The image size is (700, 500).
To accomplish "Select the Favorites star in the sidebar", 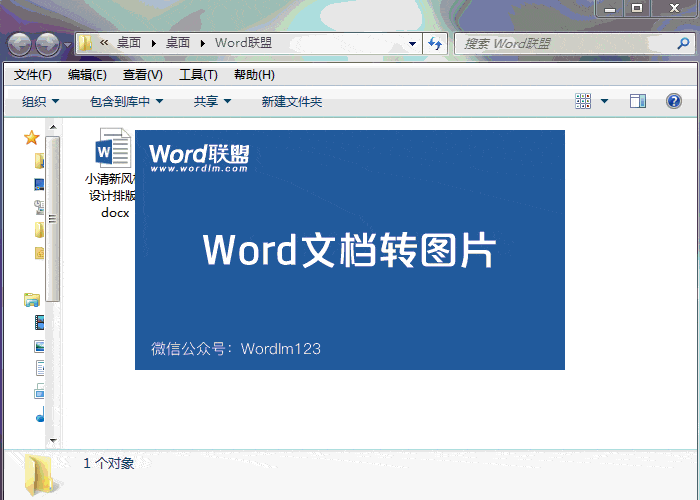I will pyautogui.click(x=31, y=138).
